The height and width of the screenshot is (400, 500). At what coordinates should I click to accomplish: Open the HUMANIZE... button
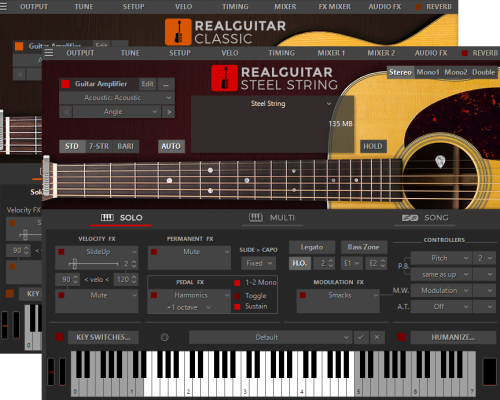tap(453, 337)
